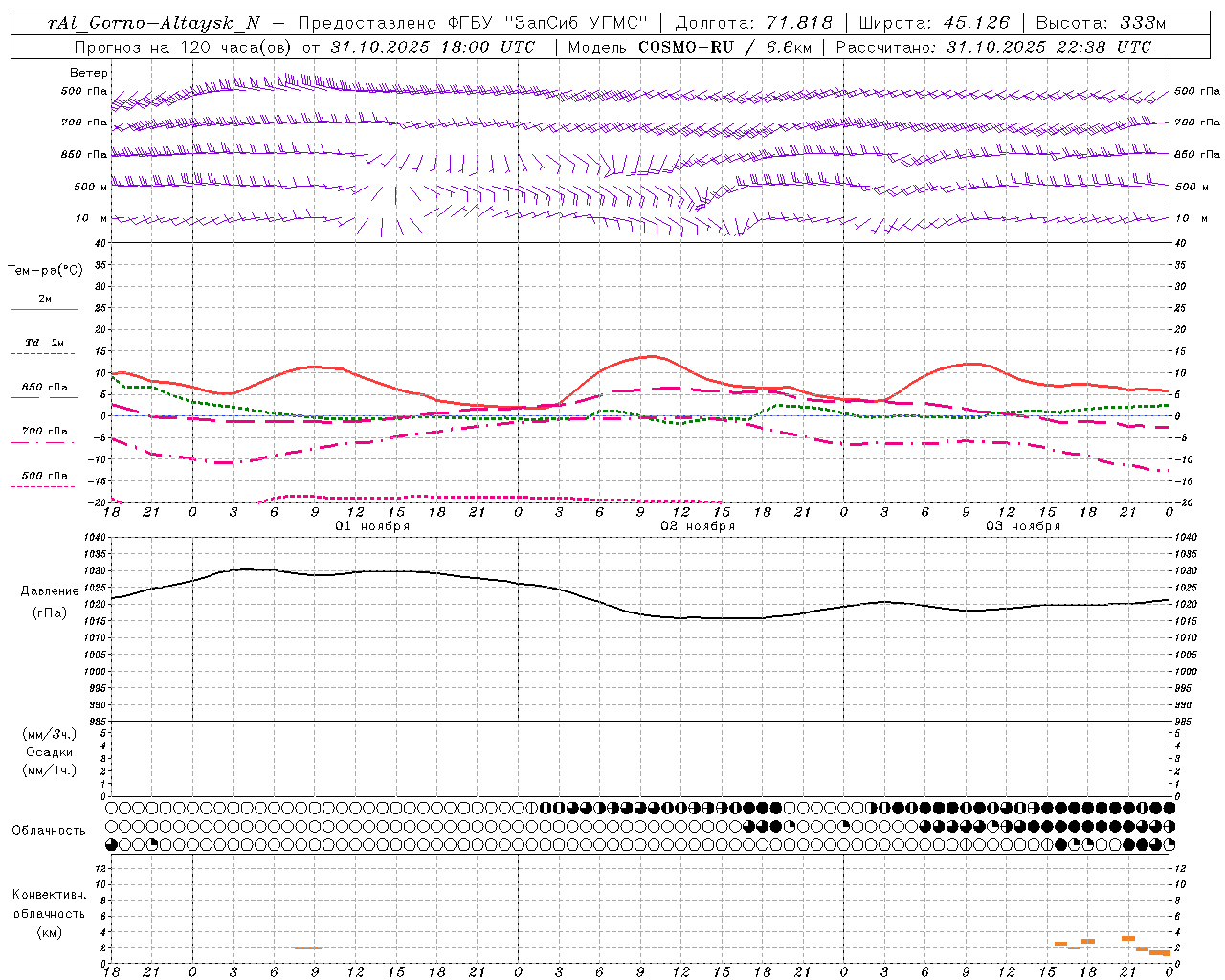
Task: Click the date label 01 ноября under temperature chart
Action: click(372, 526)
